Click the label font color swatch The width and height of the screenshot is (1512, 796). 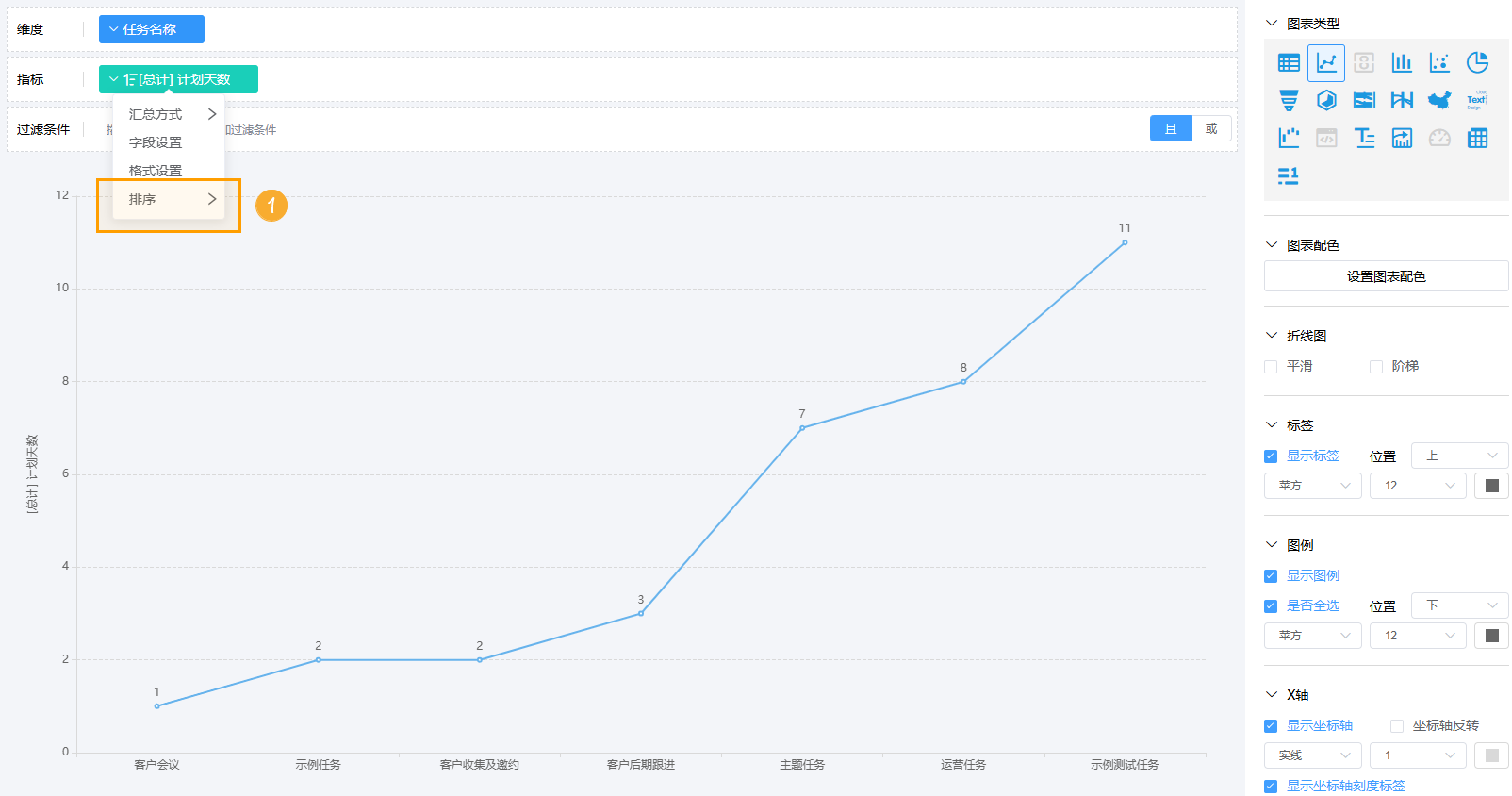pos(1491,486)
